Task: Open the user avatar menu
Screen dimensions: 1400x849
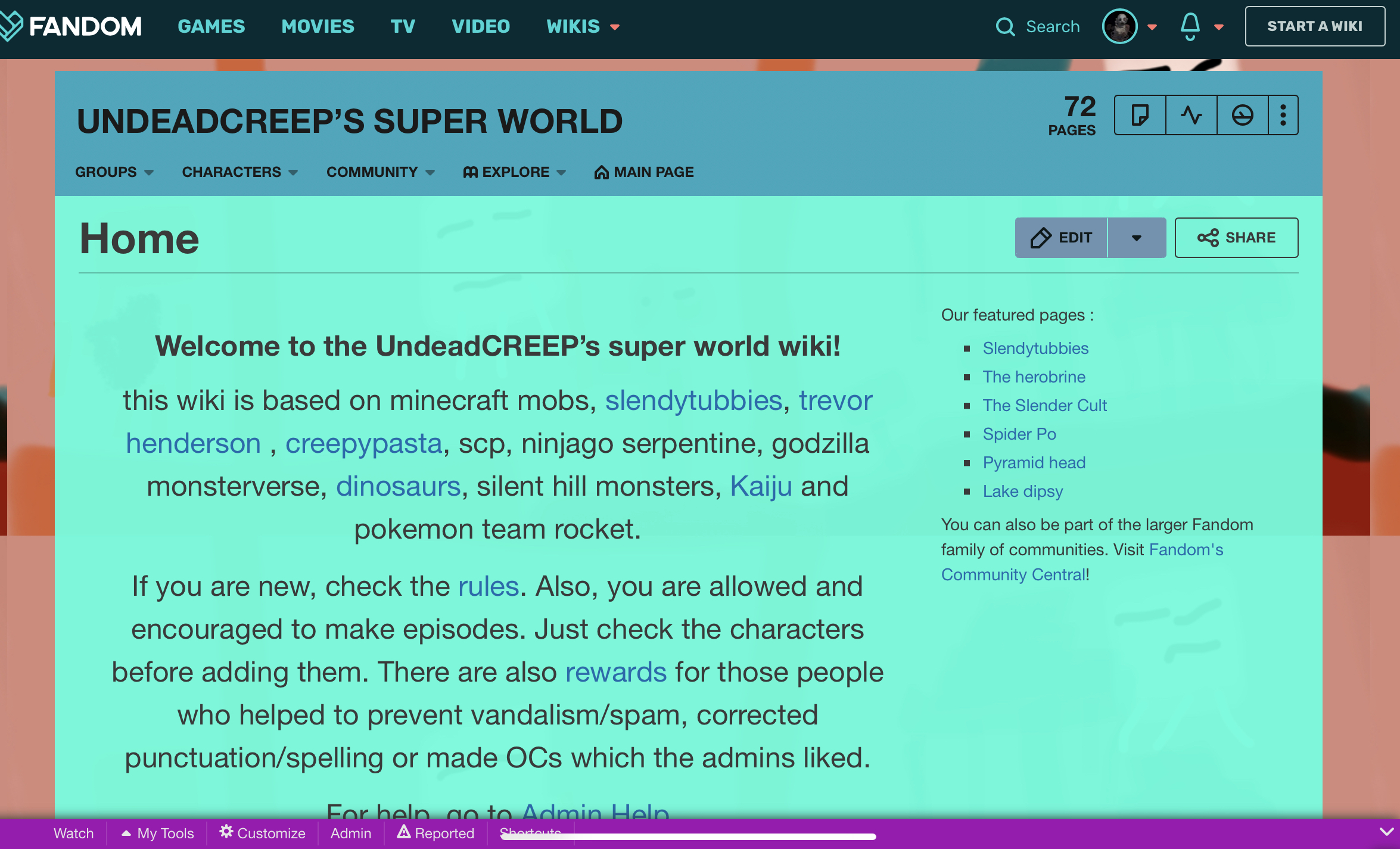Action: point(1120,26)
